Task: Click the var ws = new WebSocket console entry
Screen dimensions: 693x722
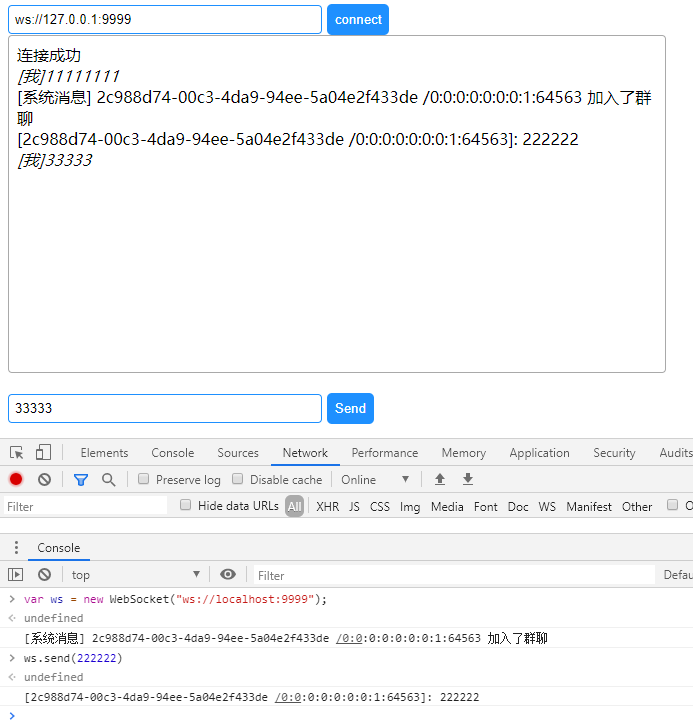Action: point(175,599)
